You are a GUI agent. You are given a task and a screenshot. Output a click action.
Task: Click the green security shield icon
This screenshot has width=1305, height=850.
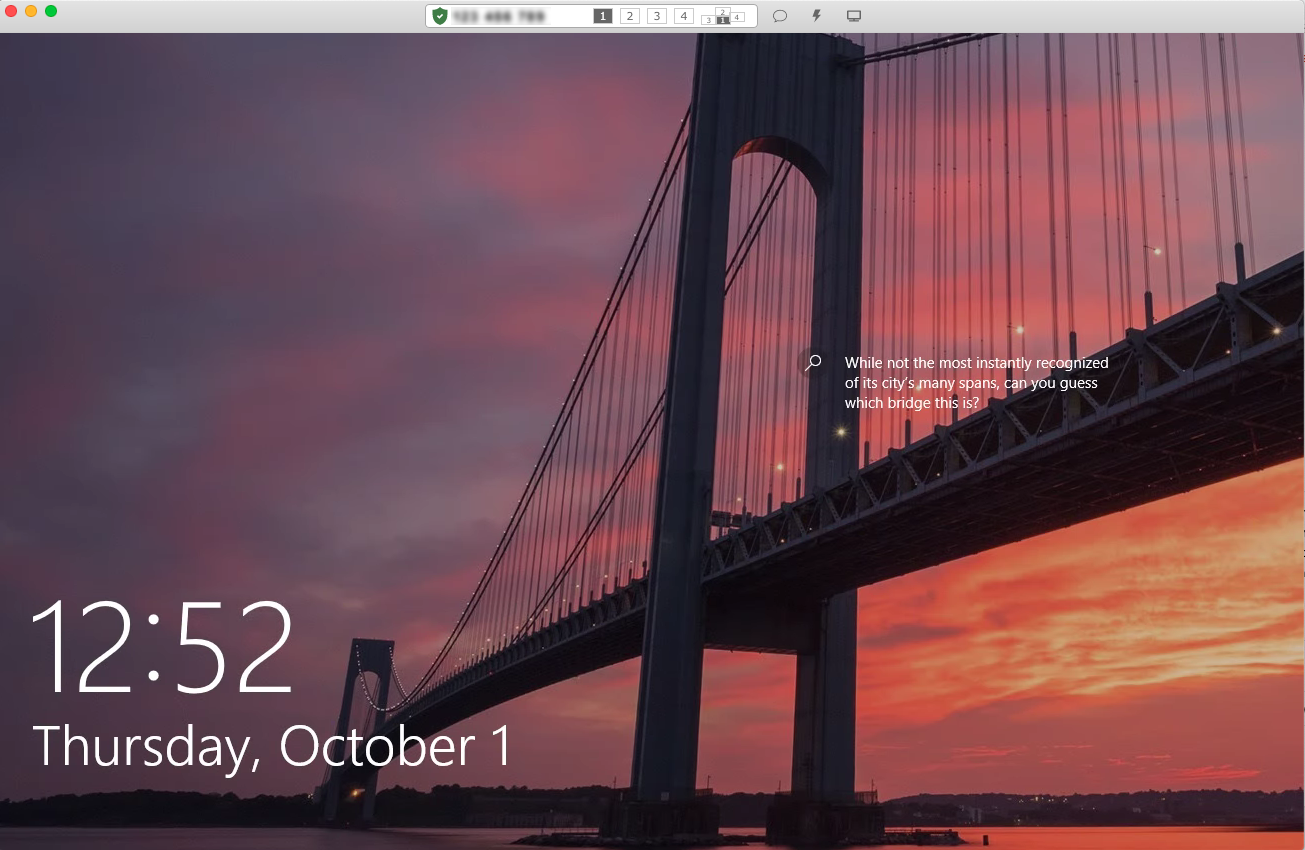coord(440,15)
